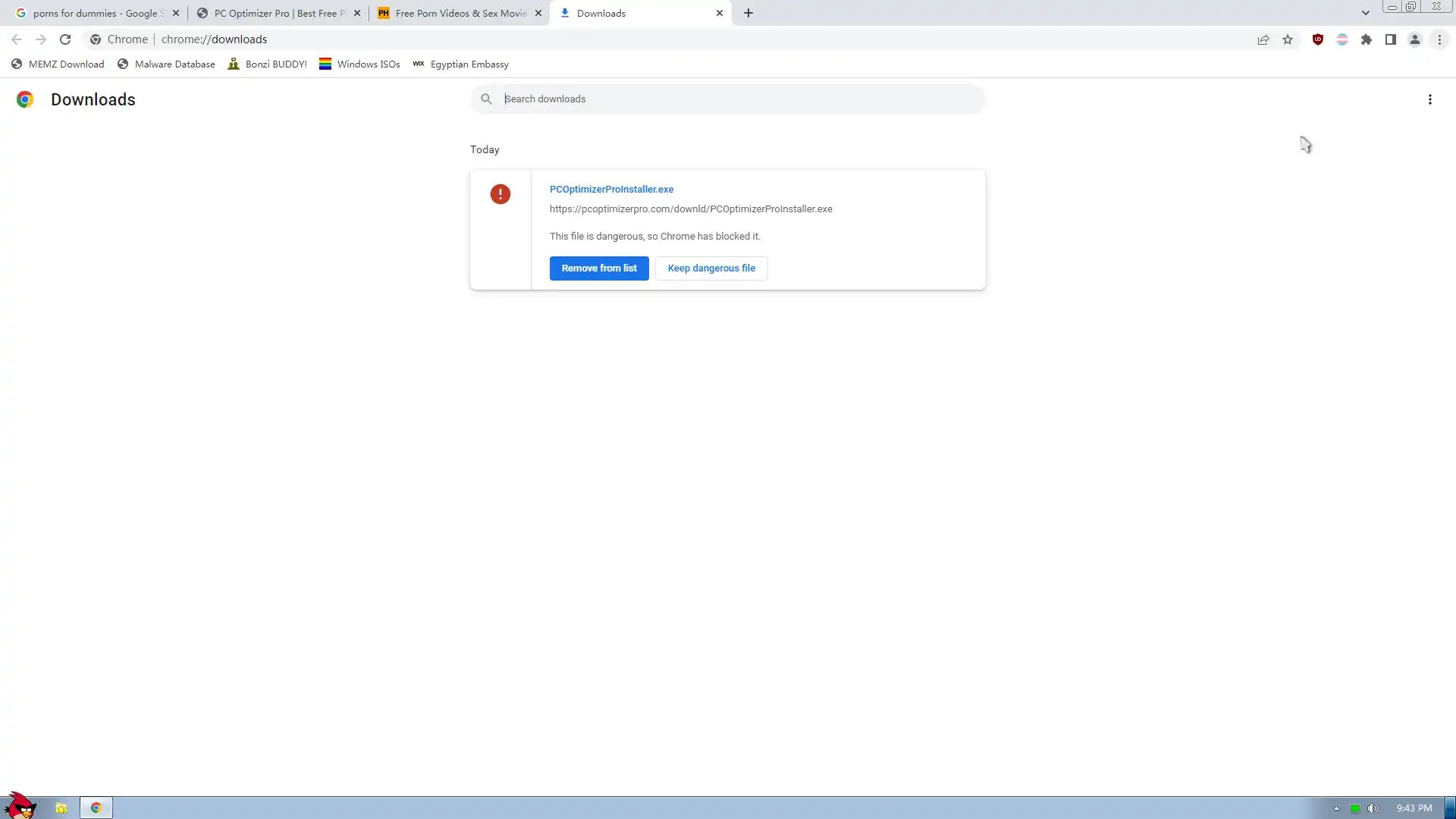
Task: Click Remove from list button
Action: pos(598,268)
